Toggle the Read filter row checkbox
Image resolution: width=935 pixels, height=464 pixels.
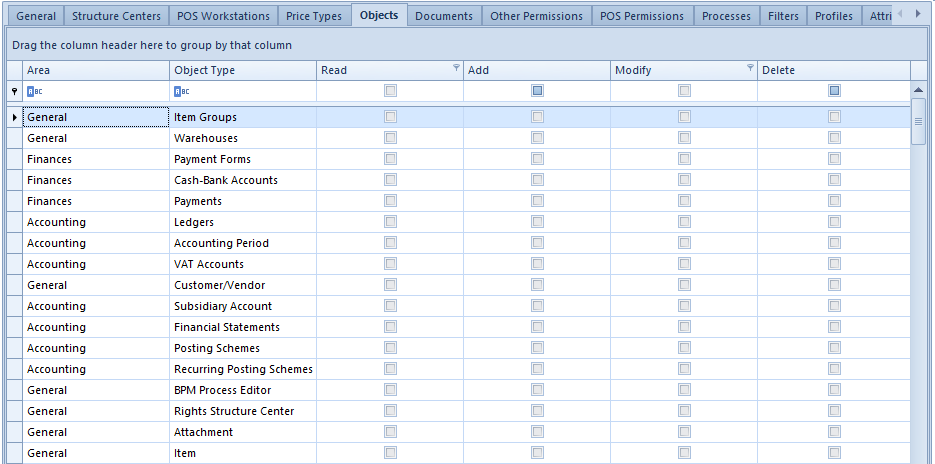pos(391,91)
